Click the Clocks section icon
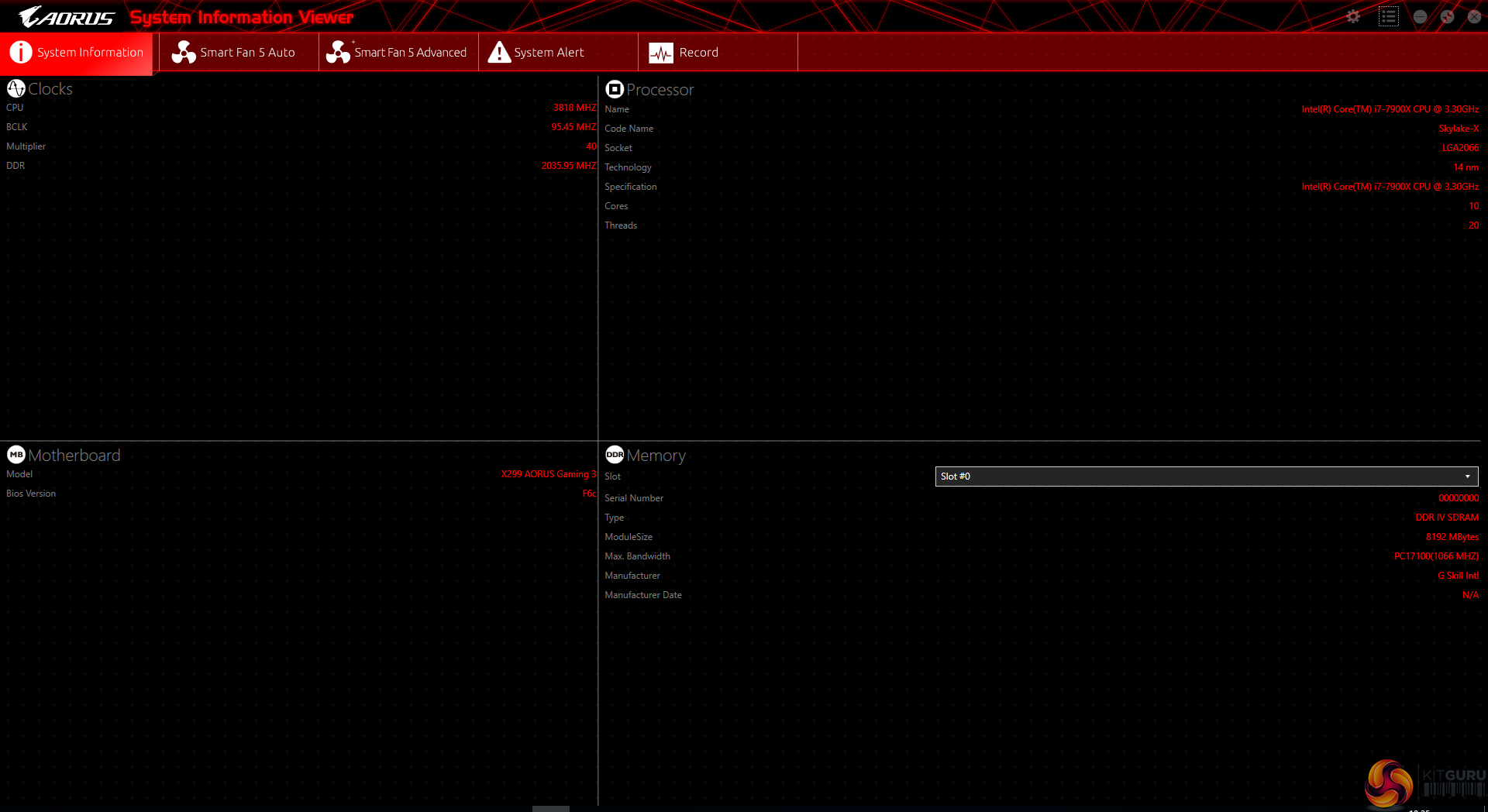The width and height of the screenshot is (1488, 812). coord(16,88)
